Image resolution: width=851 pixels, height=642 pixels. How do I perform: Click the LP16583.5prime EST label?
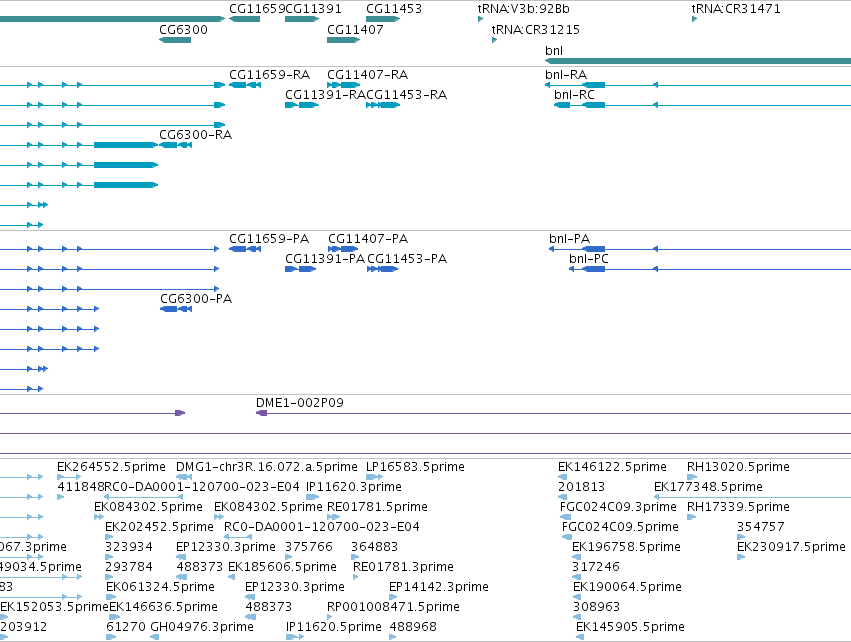click(x=415, y=467)
